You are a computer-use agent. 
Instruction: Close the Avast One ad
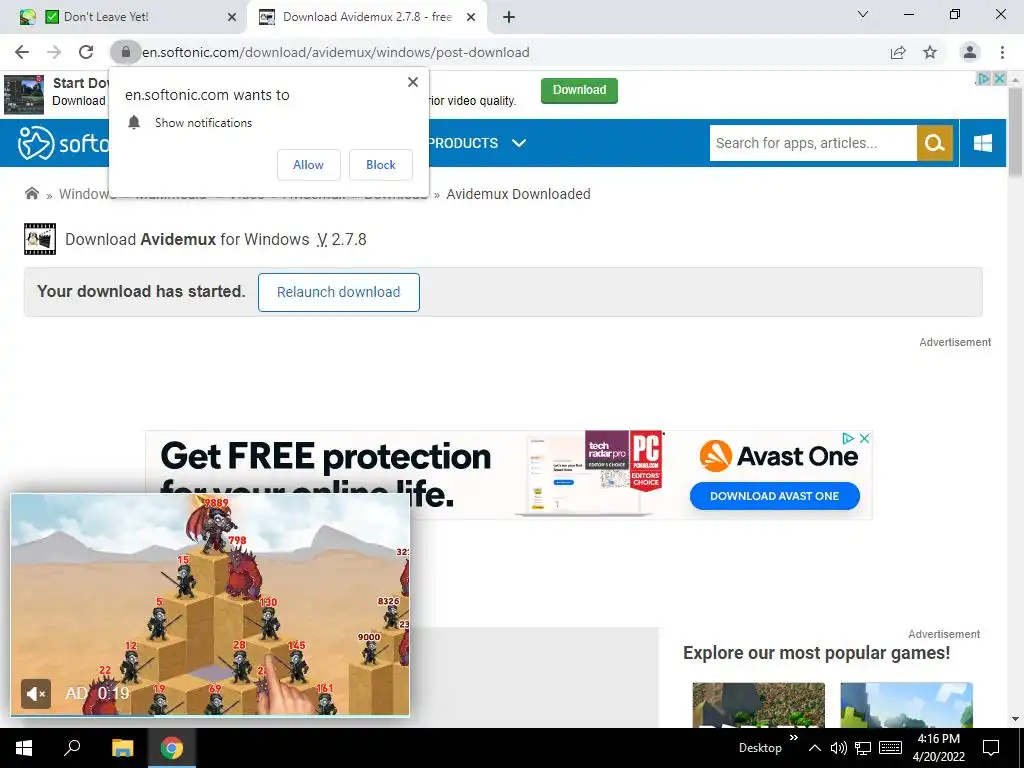pyautogui.click(x=864, y=438)
